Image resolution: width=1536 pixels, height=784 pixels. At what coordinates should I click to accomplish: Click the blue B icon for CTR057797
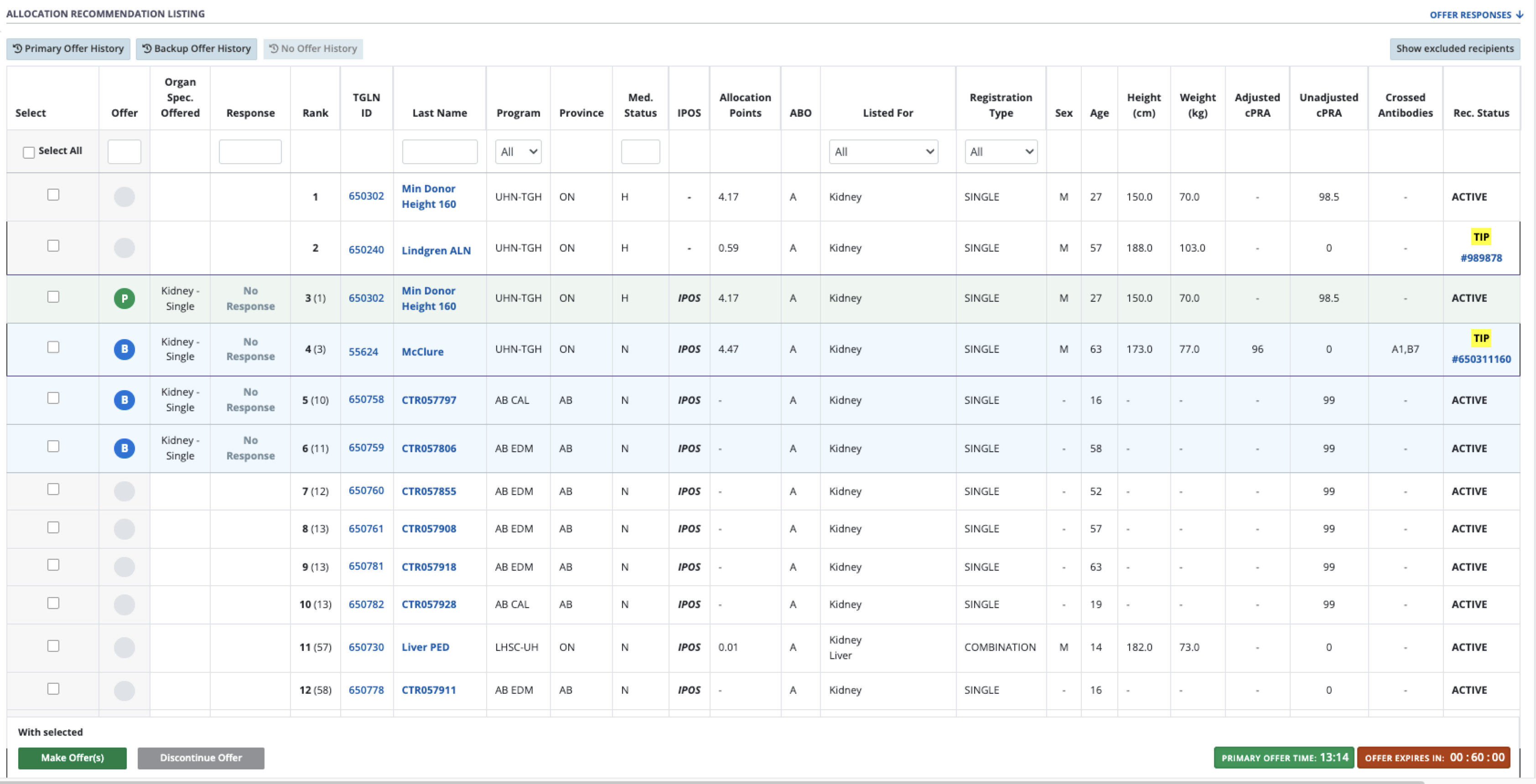(x=124, y=400)
